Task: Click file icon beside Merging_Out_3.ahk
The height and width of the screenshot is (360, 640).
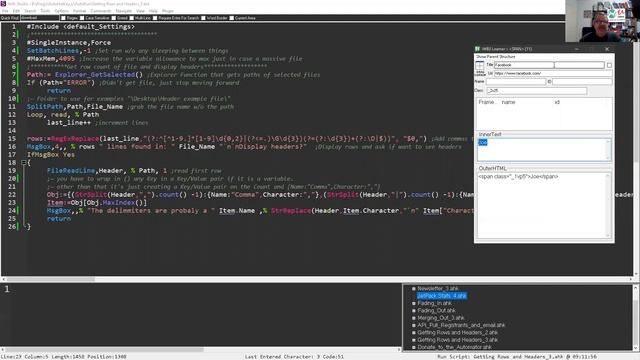Action: pyautogui.click(x=413, y=318)
